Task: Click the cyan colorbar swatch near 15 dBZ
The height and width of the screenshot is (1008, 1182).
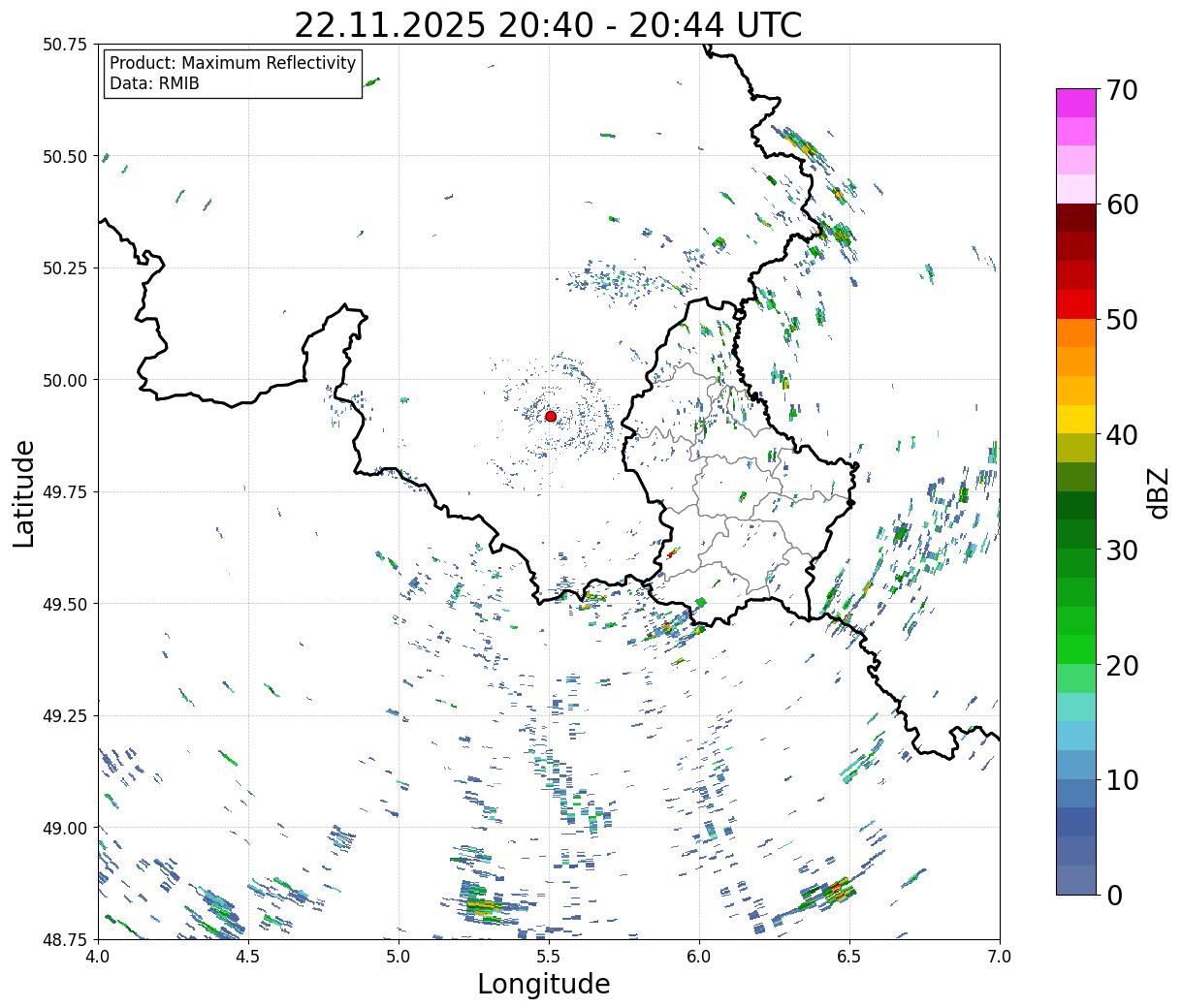Action: click(1076, 737)
